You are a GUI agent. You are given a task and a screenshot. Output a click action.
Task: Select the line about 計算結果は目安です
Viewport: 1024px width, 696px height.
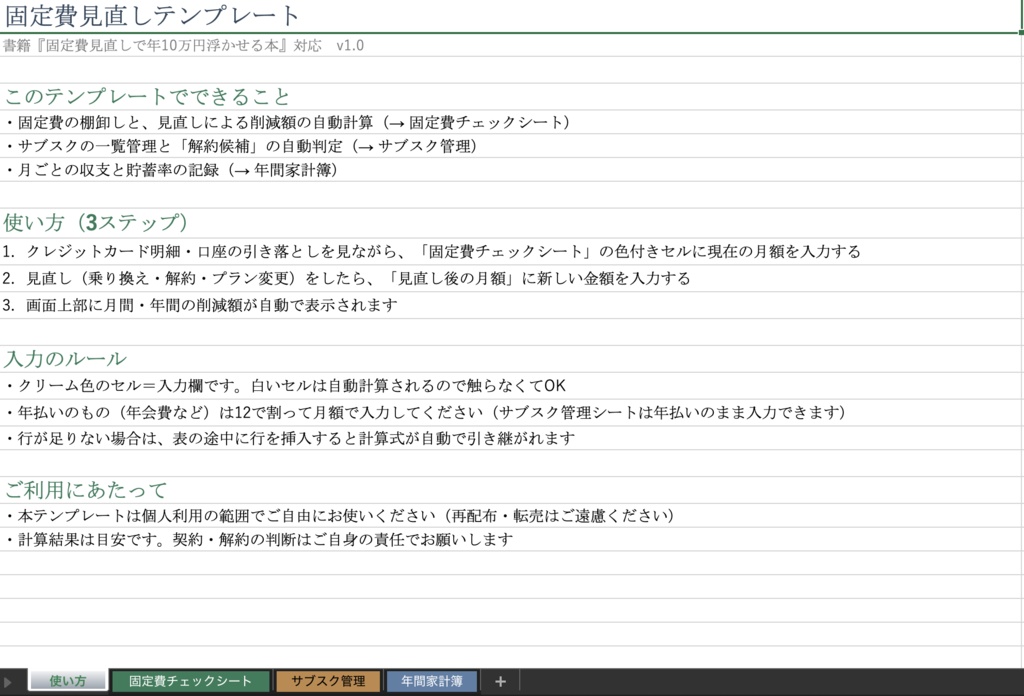point(259,540)
